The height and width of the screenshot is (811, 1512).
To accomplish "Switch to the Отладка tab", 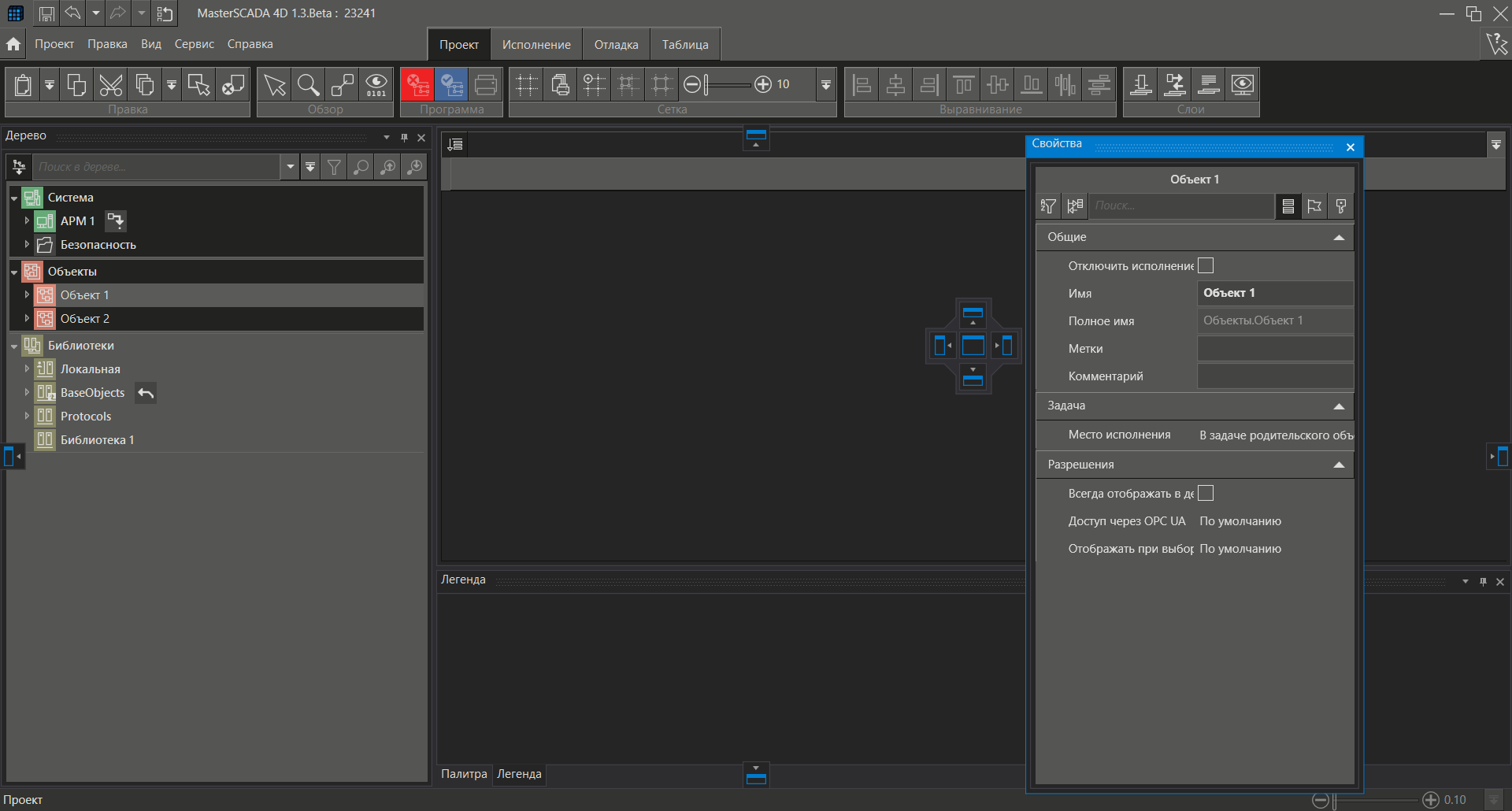I will tap(616, 45).
